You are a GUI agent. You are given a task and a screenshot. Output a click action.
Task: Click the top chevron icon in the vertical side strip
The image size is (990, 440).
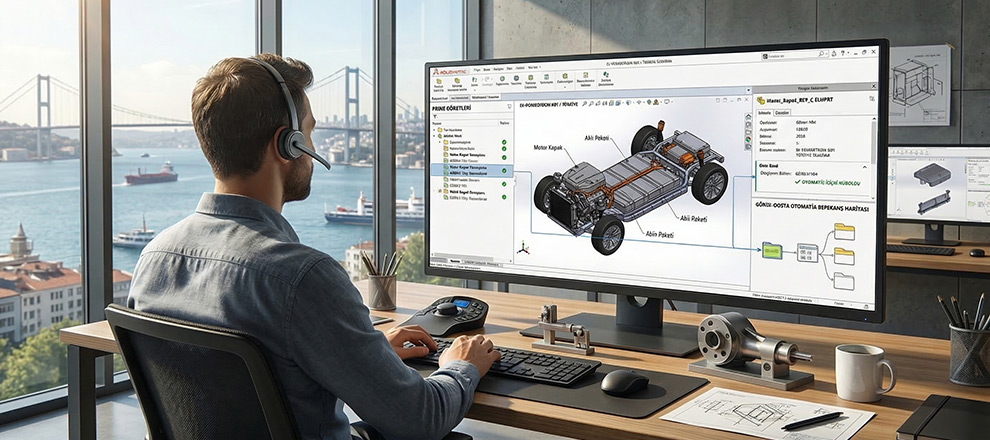pos(748,116)
